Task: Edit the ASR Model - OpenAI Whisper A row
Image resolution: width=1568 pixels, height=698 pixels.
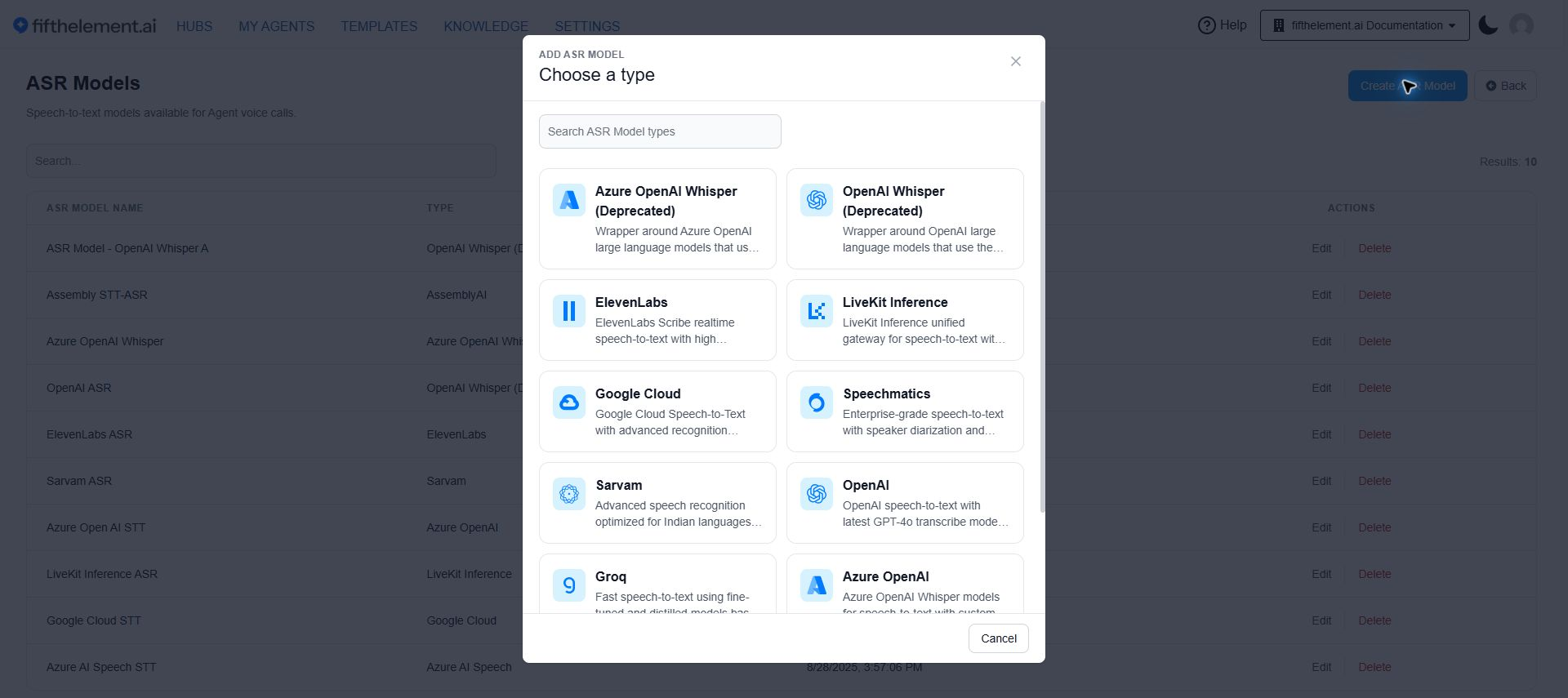Action: pyautogui.click(x=1321, y=248)
